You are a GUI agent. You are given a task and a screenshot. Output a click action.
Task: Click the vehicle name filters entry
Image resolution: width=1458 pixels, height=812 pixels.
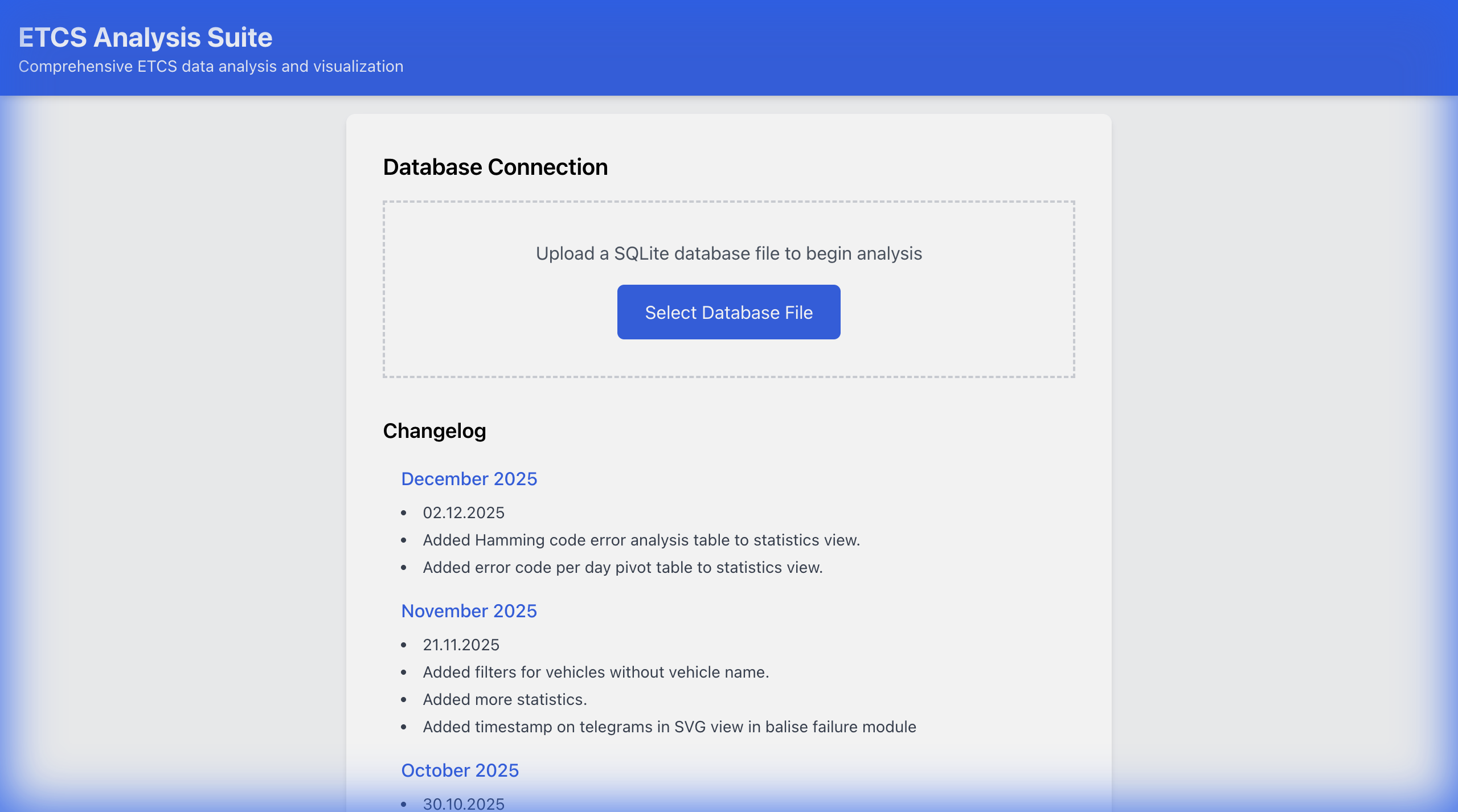point(595,672)
